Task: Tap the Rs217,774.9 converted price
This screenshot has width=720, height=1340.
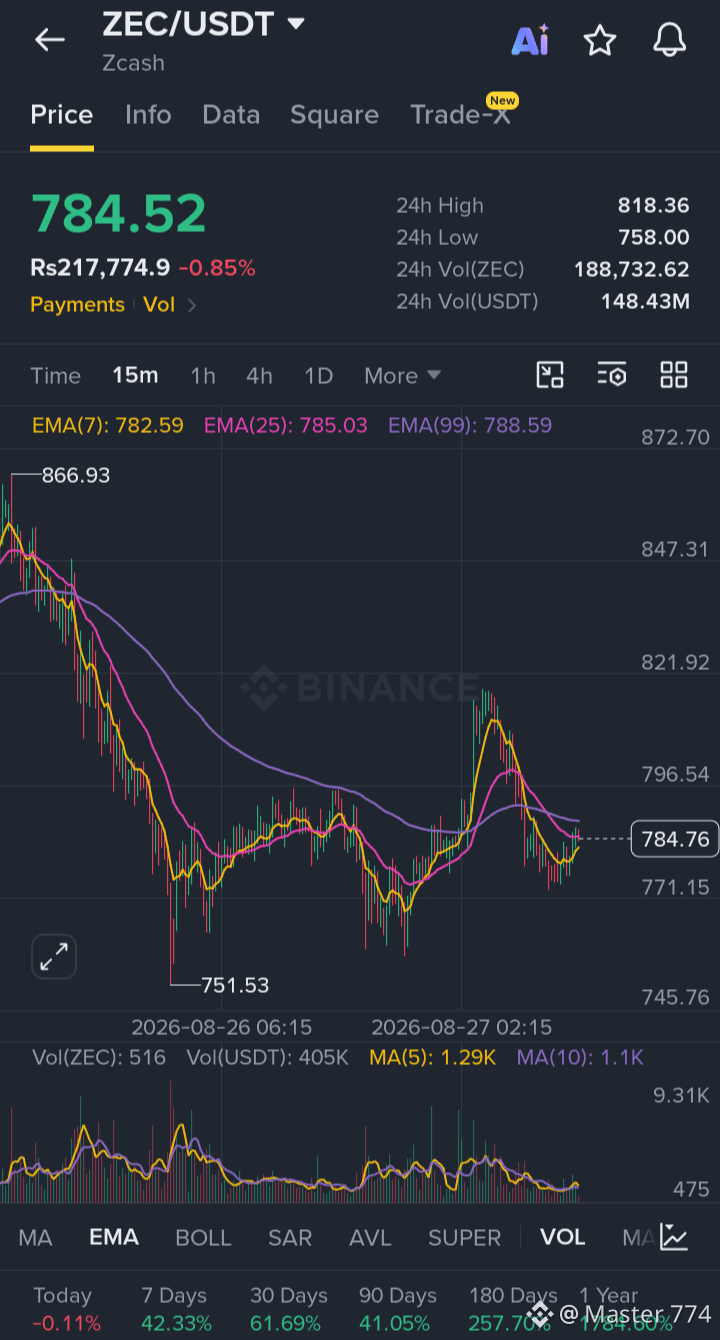Action: (x=100, y=268)
